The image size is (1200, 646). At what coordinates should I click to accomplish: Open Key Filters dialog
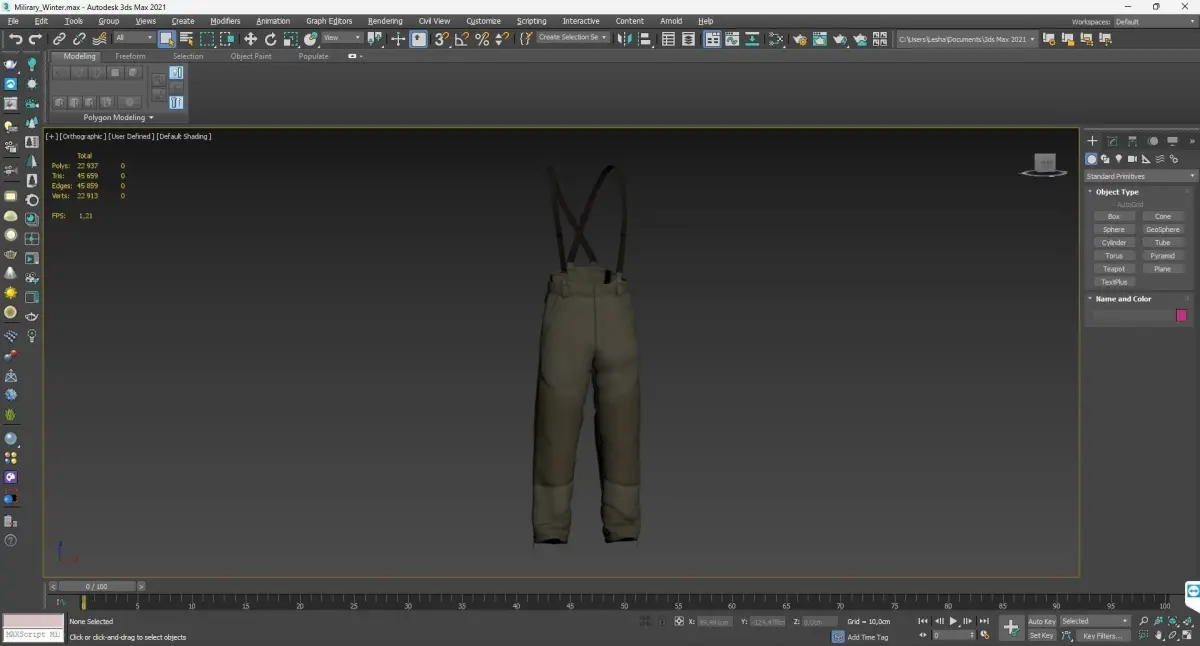tap(1103, 636)
